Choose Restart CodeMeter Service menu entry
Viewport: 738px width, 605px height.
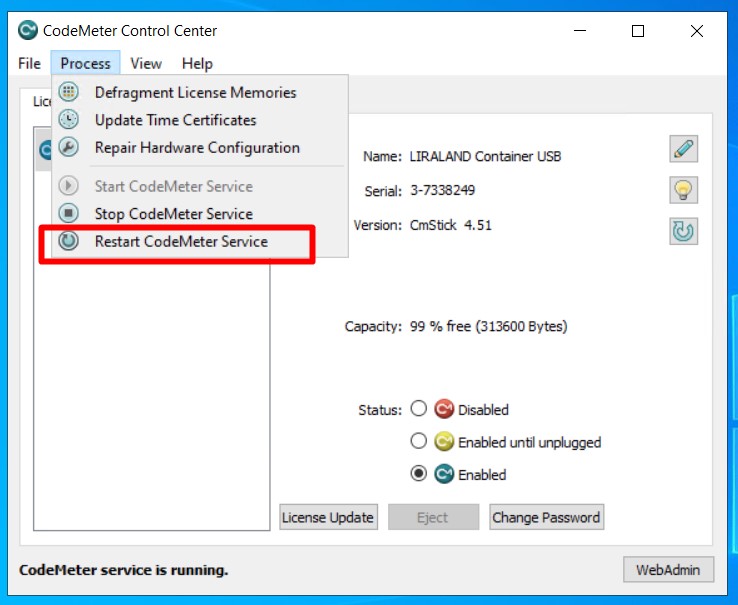[x=181, y=241]
